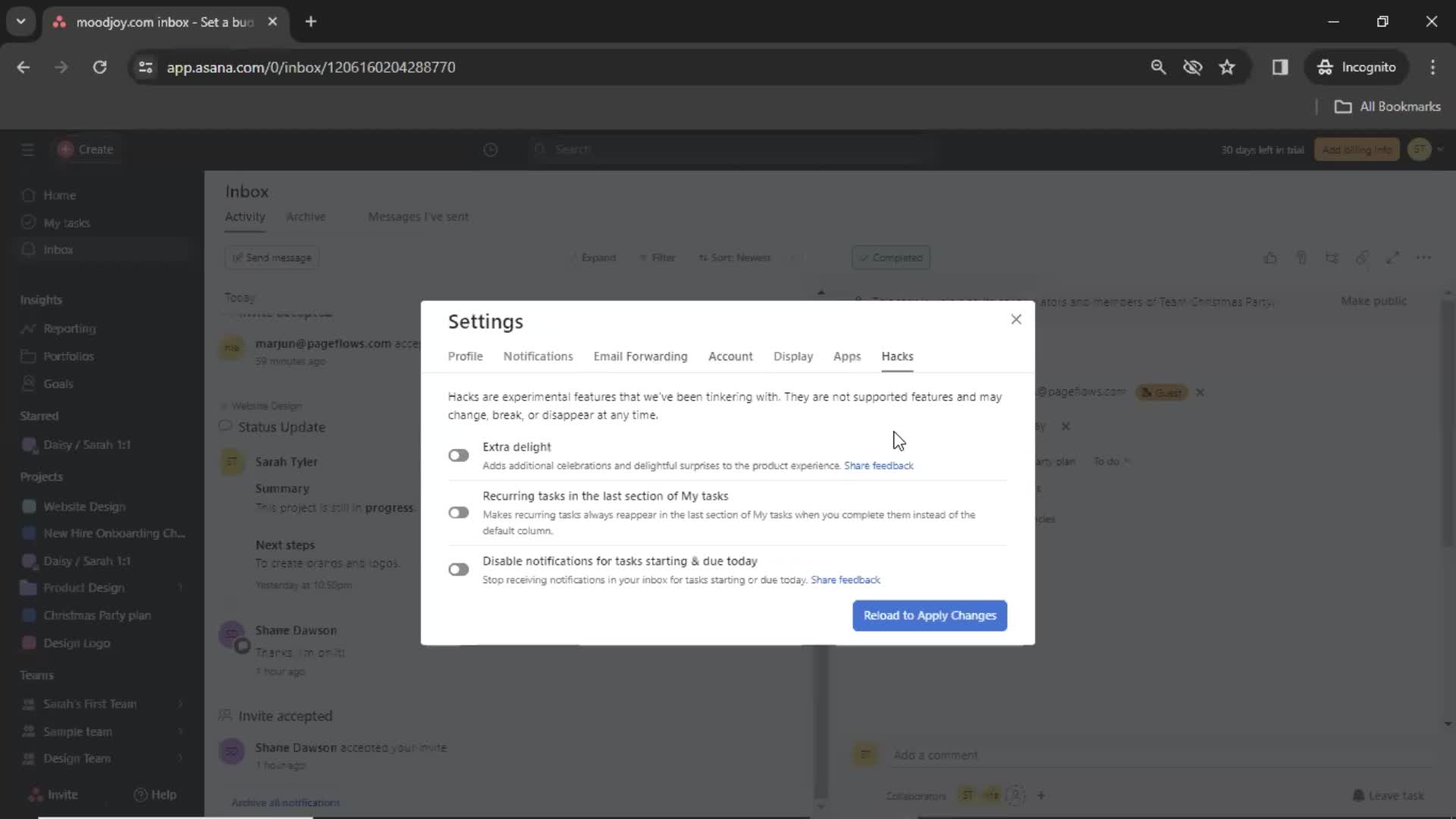
Task: Reload the browser page
Action: tap(99, 67)
